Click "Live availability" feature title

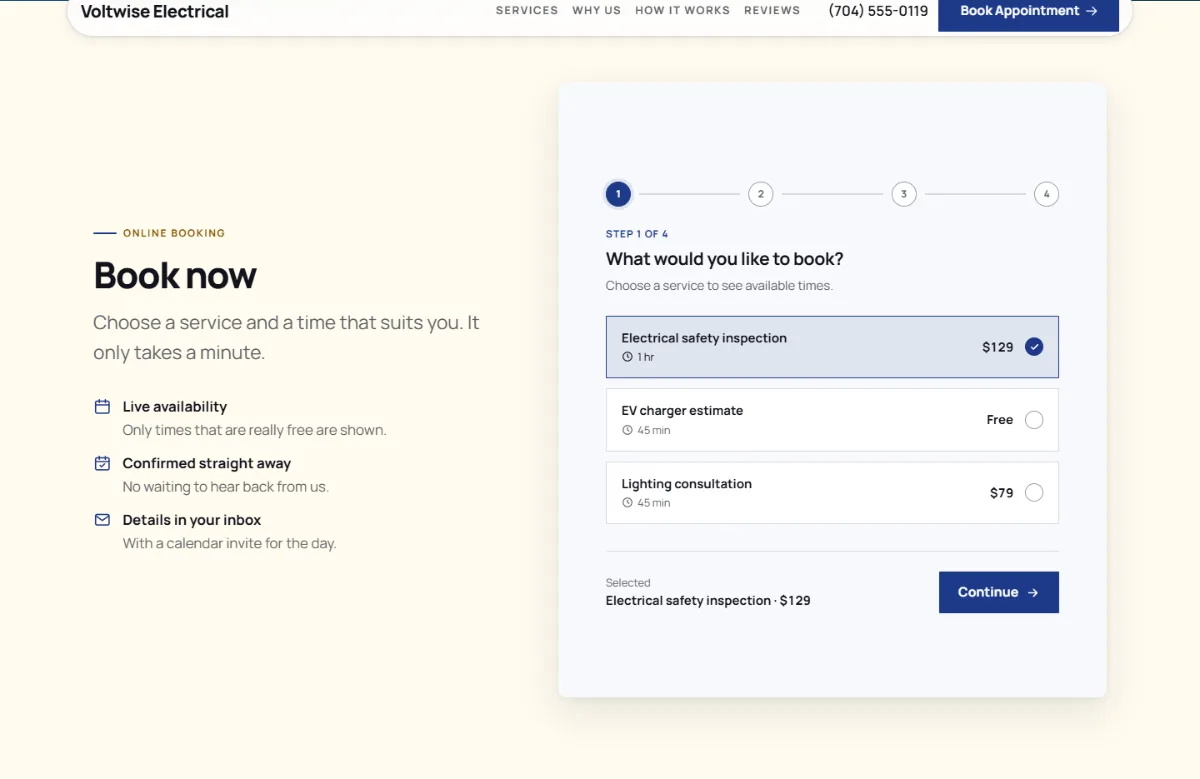(x=175, y=407)
